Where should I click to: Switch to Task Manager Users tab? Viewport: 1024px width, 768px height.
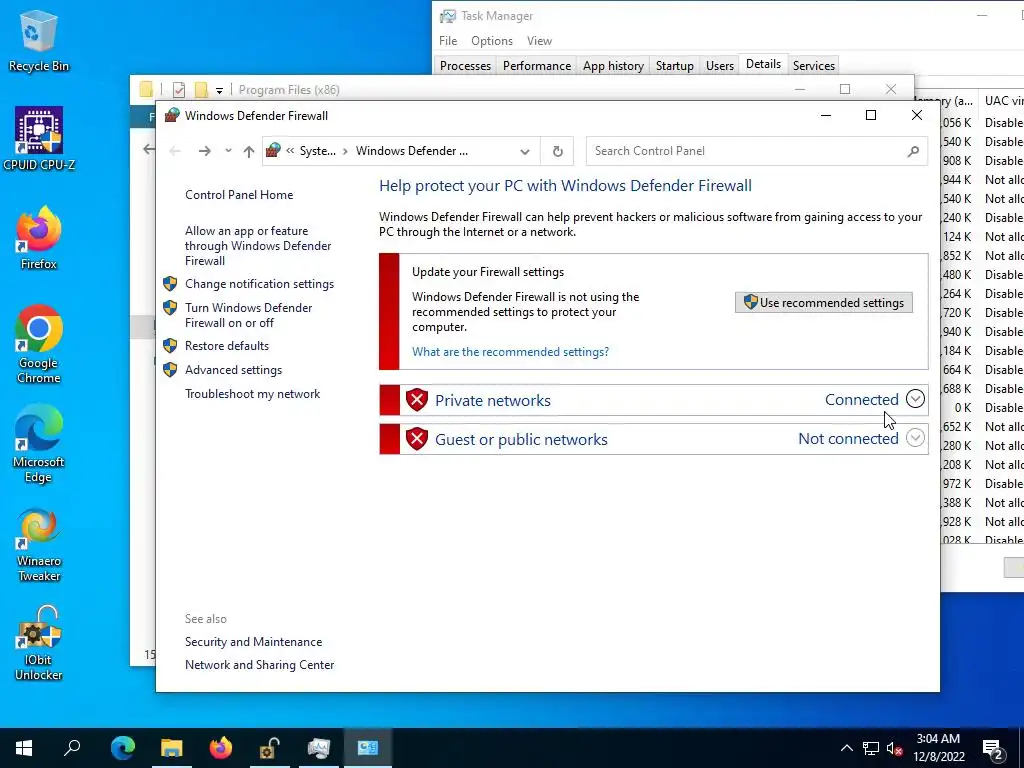[720, 65]
